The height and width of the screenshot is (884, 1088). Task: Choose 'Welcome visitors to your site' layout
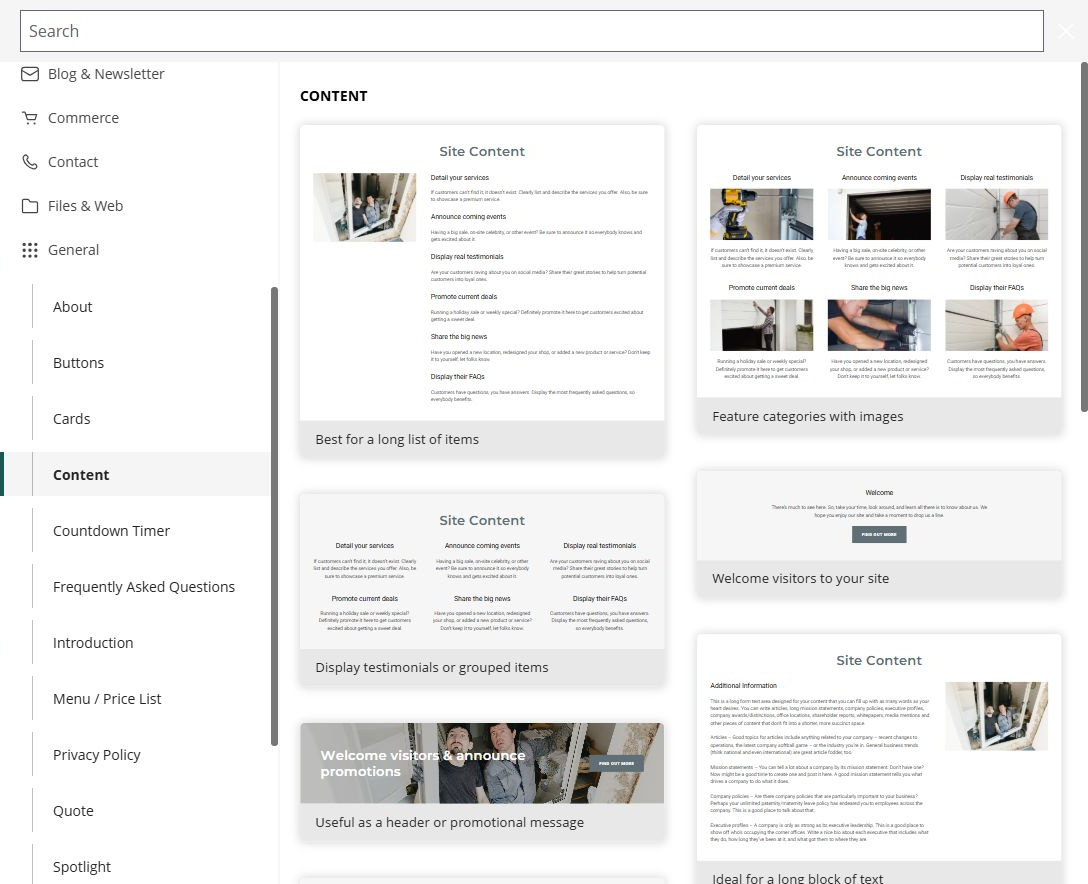point(879,534)
